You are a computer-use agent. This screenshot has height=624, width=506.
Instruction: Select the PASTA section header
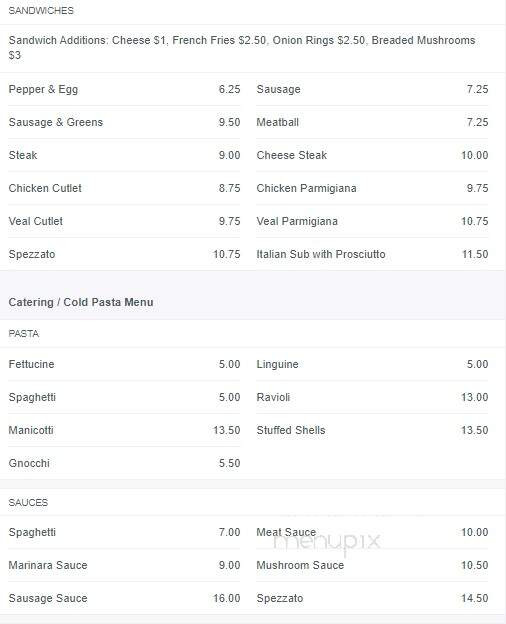pyautogui.click(x=23, y=333)
